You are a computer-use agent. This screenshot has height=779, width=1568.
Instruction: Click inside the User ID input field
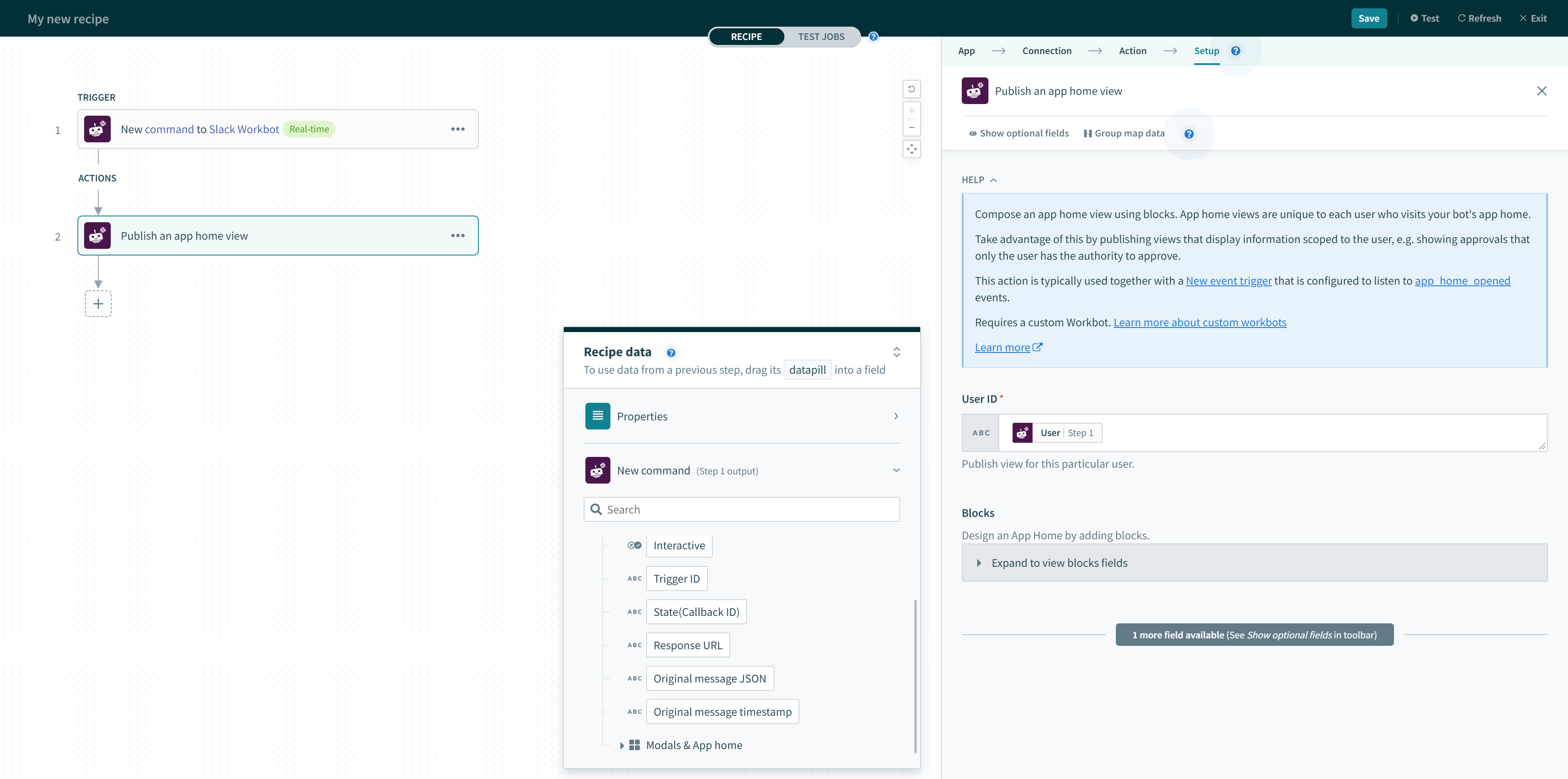click(1278, 432)
